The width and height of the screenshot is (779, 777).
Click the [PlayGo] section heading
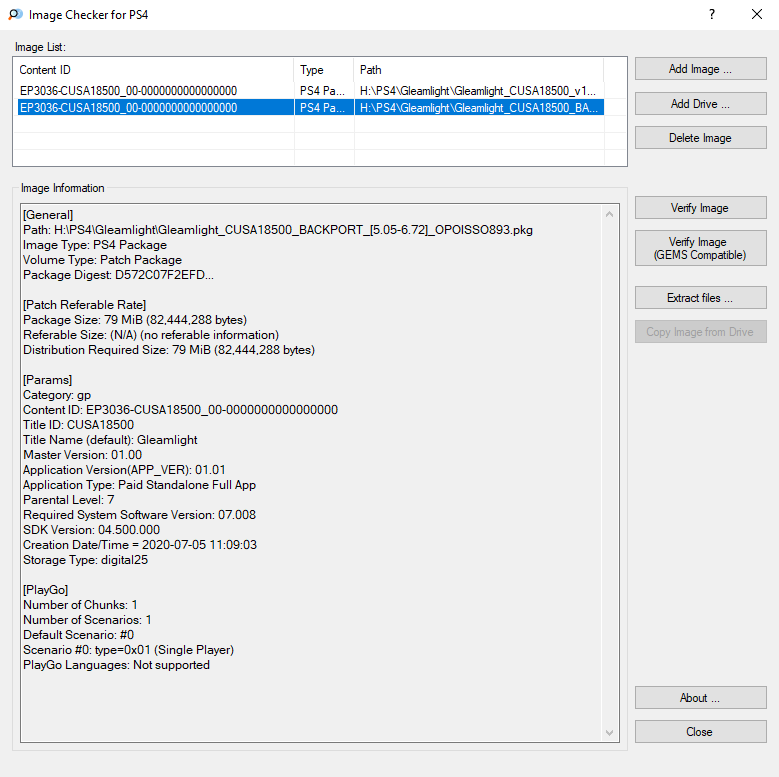tap(46, 590)
